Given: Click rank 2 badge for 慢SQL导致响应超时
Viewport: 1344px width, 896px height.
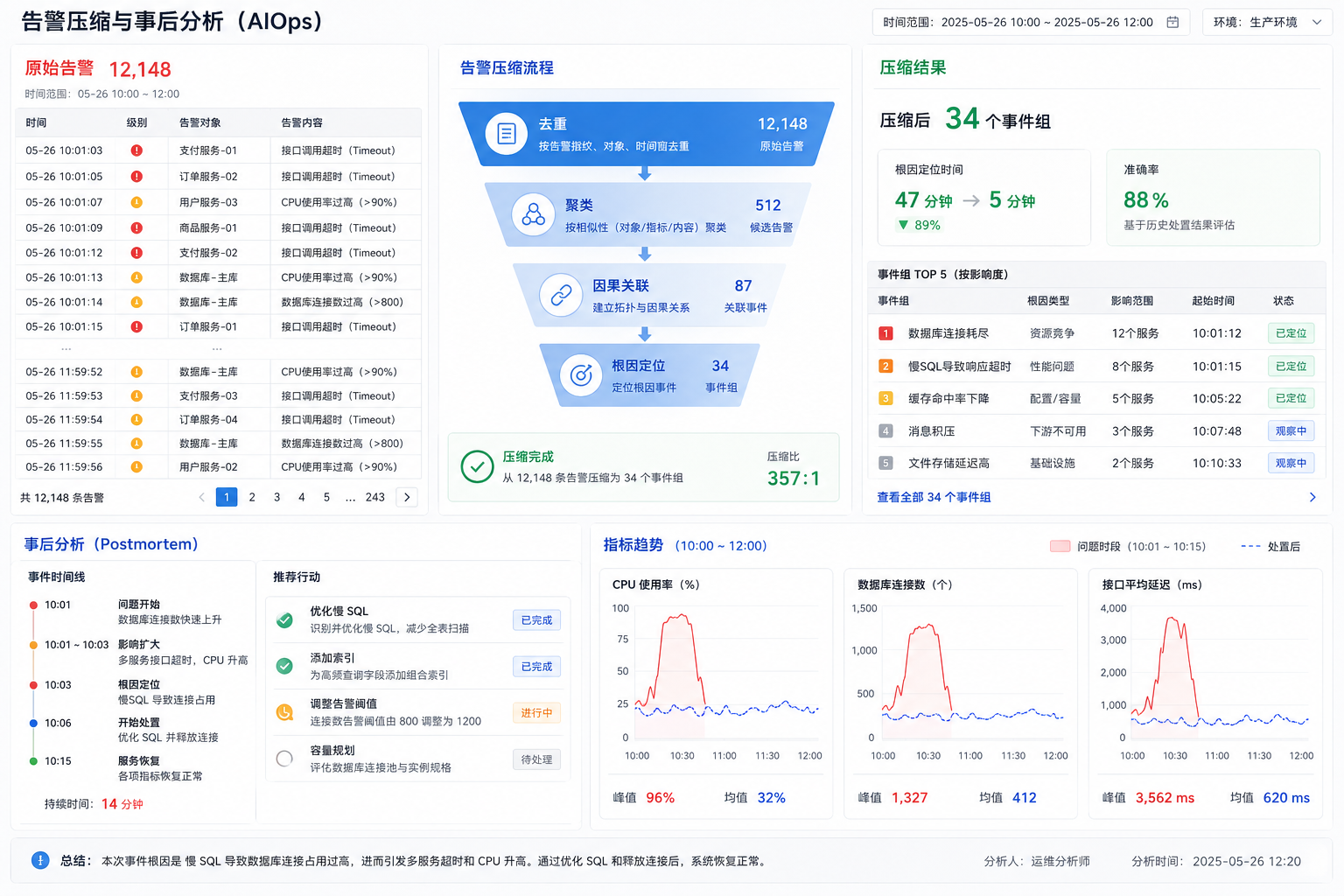Looking at the screenshot, I should coord(885,366).
